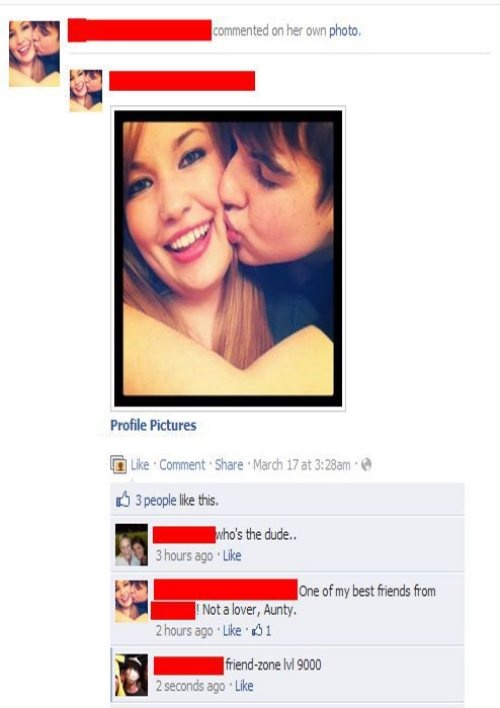Open the large profile avatar at top left

(34, 54)
